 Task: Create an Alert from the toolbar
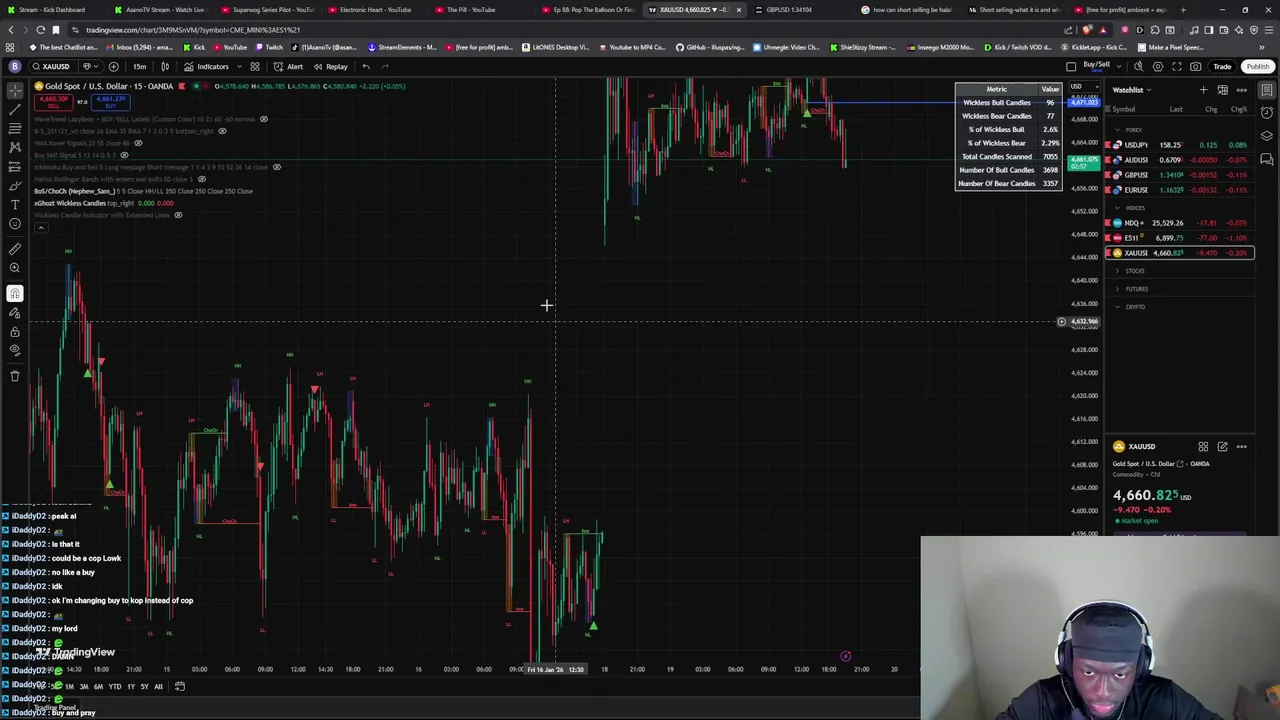(289, 66)
